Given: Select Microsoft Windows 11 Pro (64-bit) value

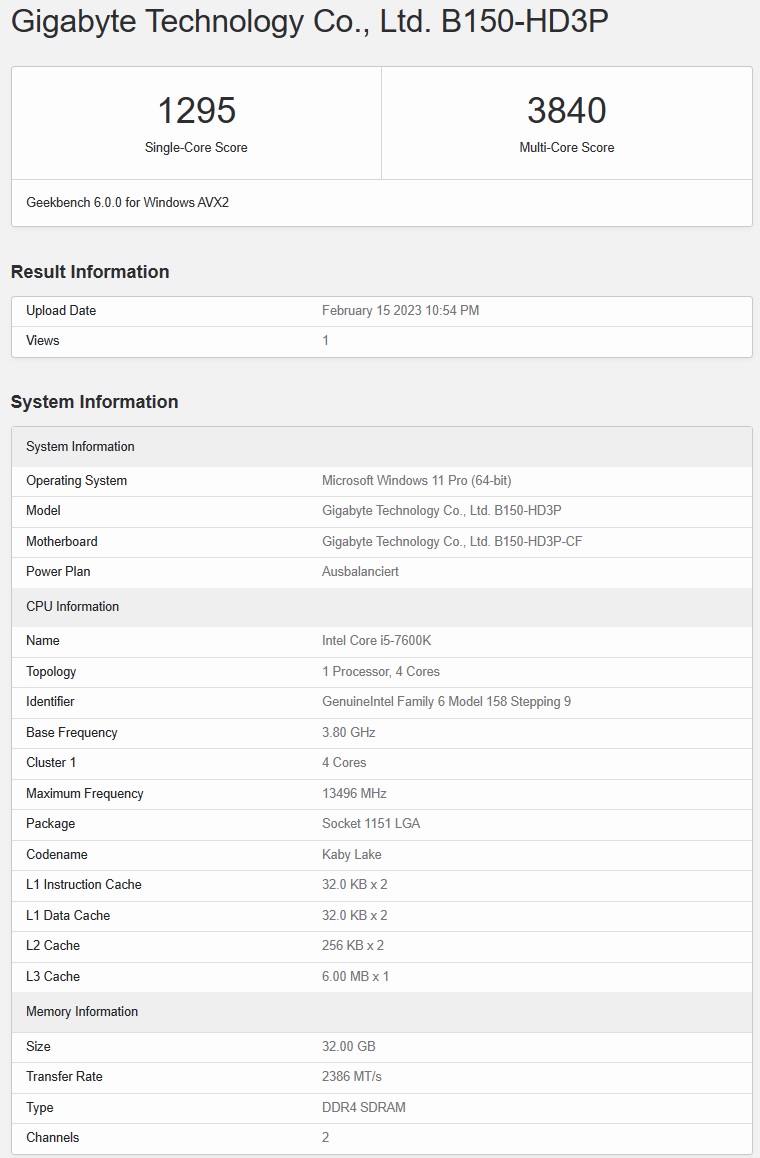Looking at the screenshot, I should coord(417,481).
